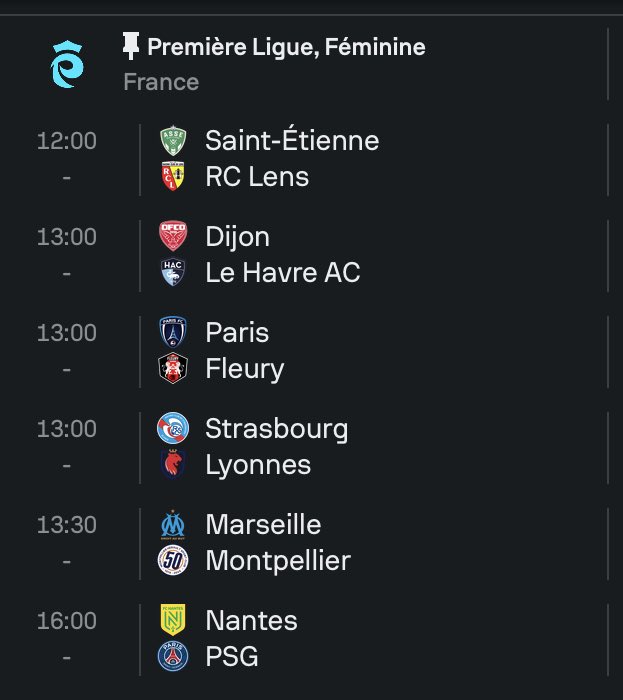
Task: Click the Marseille club crest
Action: tap(173, 525)
